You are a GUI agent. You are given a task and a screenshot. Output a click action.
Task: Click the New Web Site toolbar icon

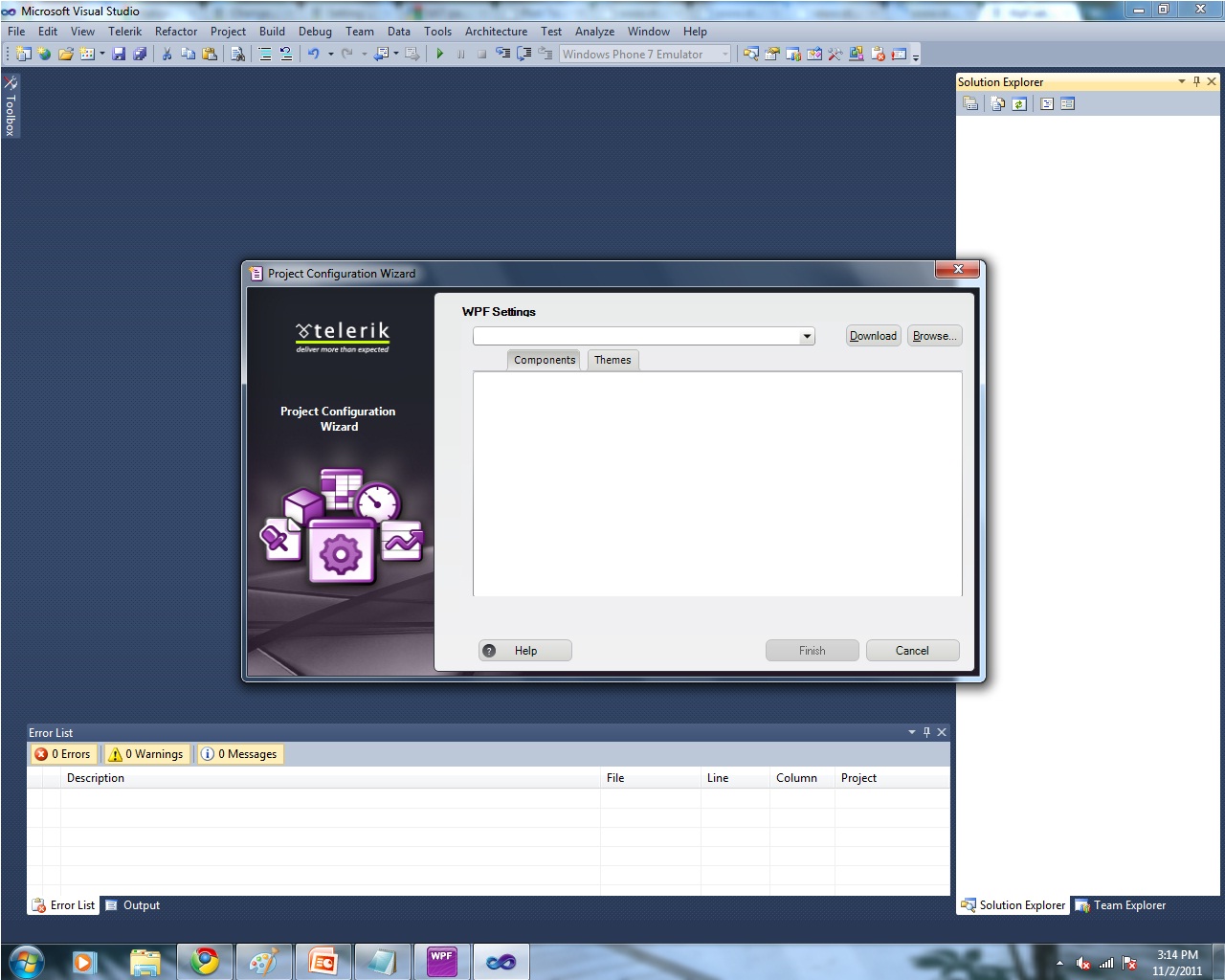[45, 55]
